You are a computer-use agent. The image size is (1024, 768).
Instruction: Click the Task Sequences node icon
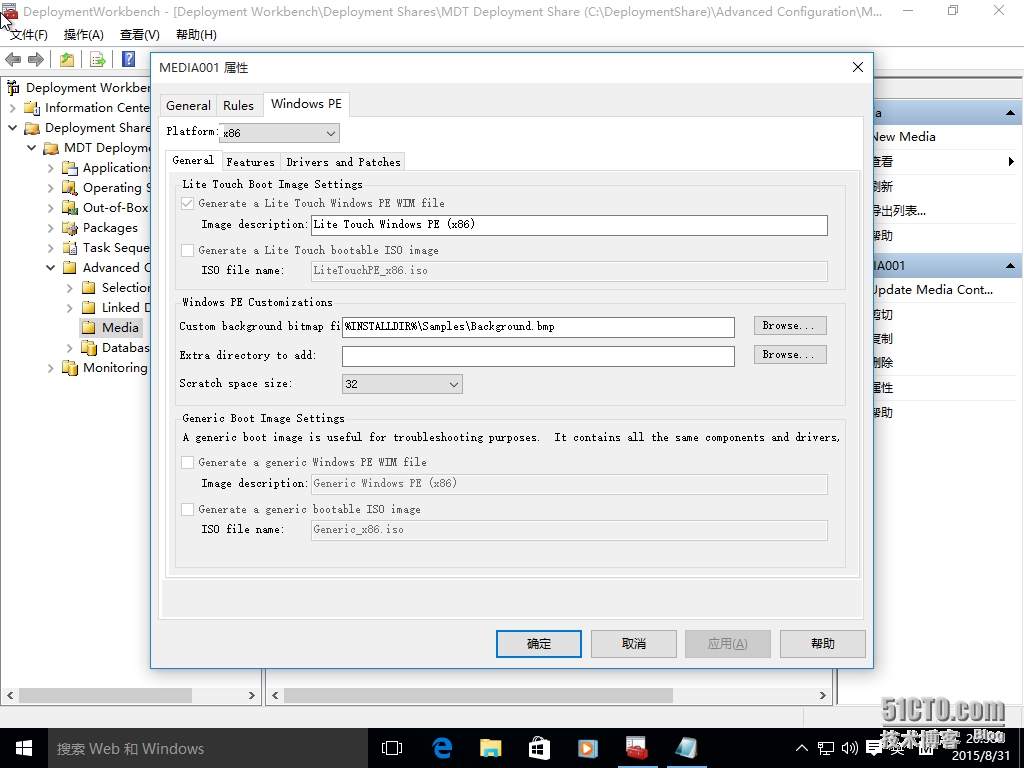pyautogui.click(x=70, y=248)
